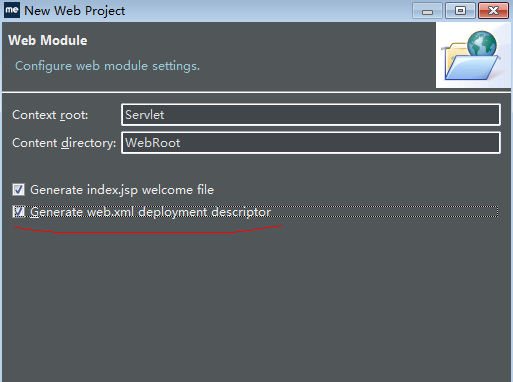Click 'Configure web module settings.' description text

[x=107, y=66]
